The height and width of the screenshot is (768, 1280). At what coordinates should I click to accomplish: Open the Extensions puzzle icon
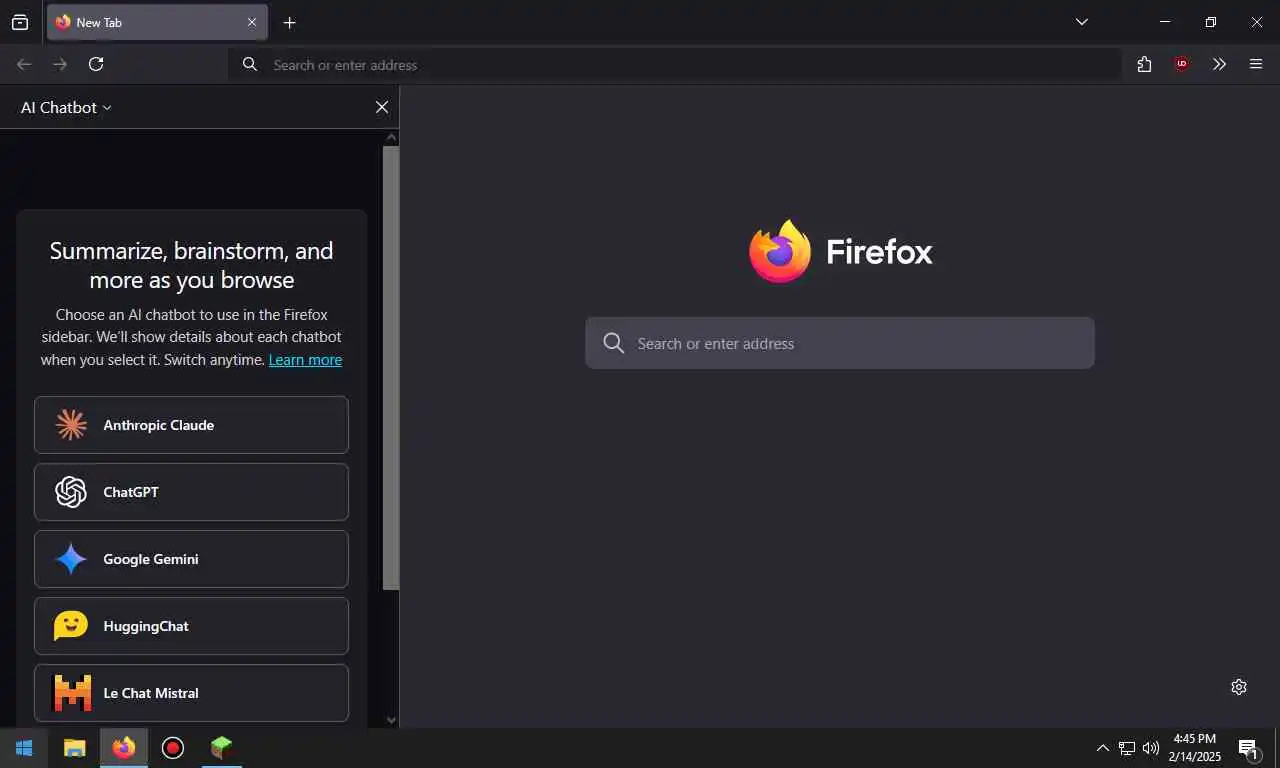(1144, 64)
